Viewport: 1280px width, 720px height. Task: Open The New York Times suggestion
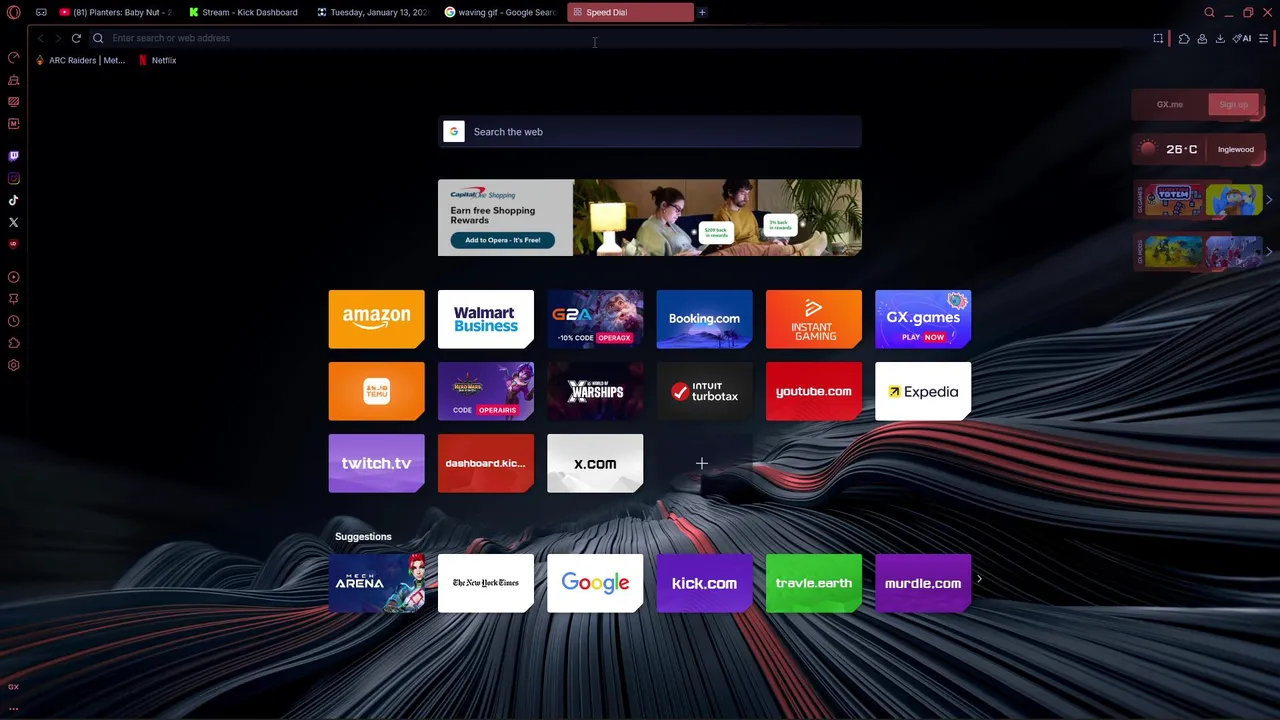tap(486, 583)
